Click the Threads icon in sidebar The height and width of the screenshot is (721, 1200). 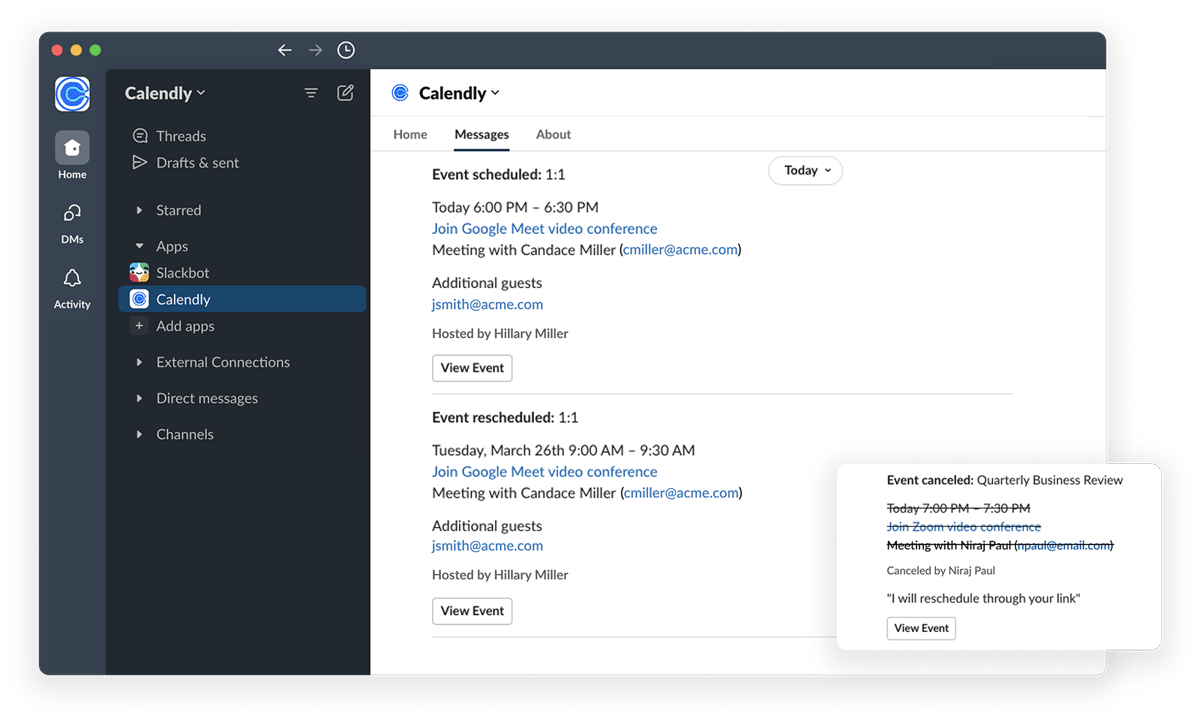point(140,136)
